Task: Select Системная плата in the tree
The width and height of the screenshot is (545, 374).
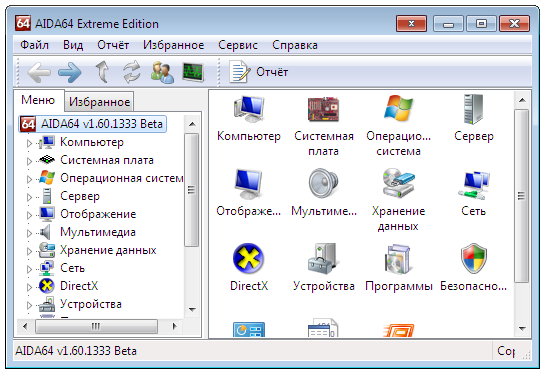Action: point(107,160)
